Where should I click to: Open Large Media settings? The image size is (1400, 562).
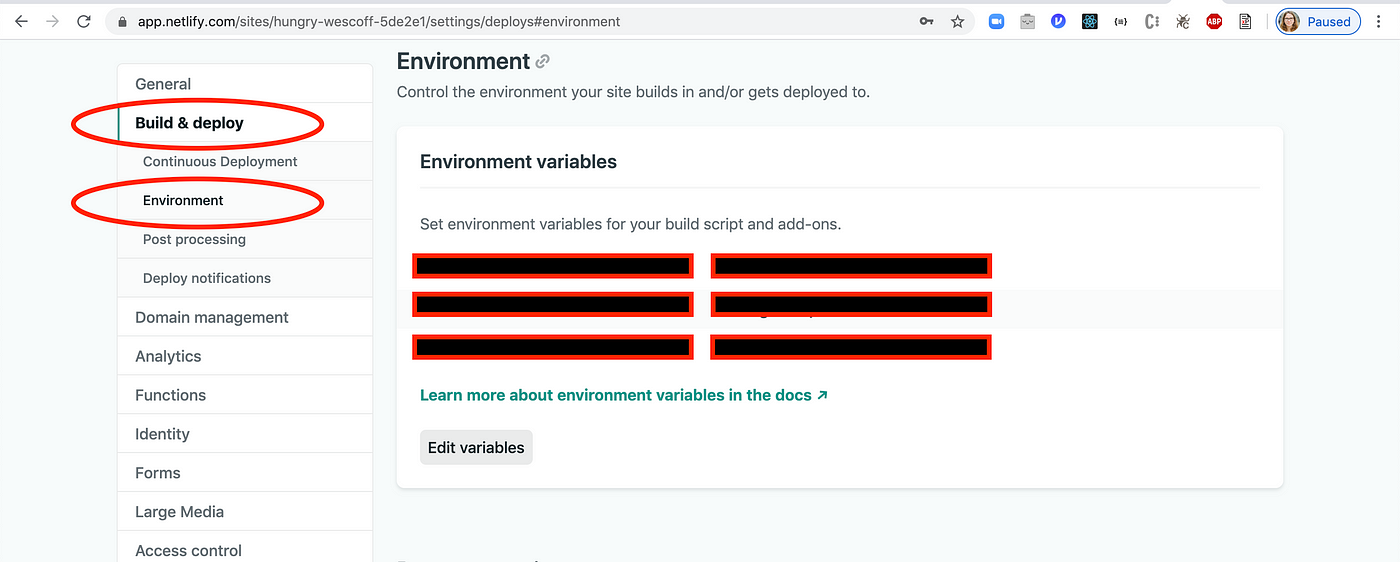pos(245,513)
